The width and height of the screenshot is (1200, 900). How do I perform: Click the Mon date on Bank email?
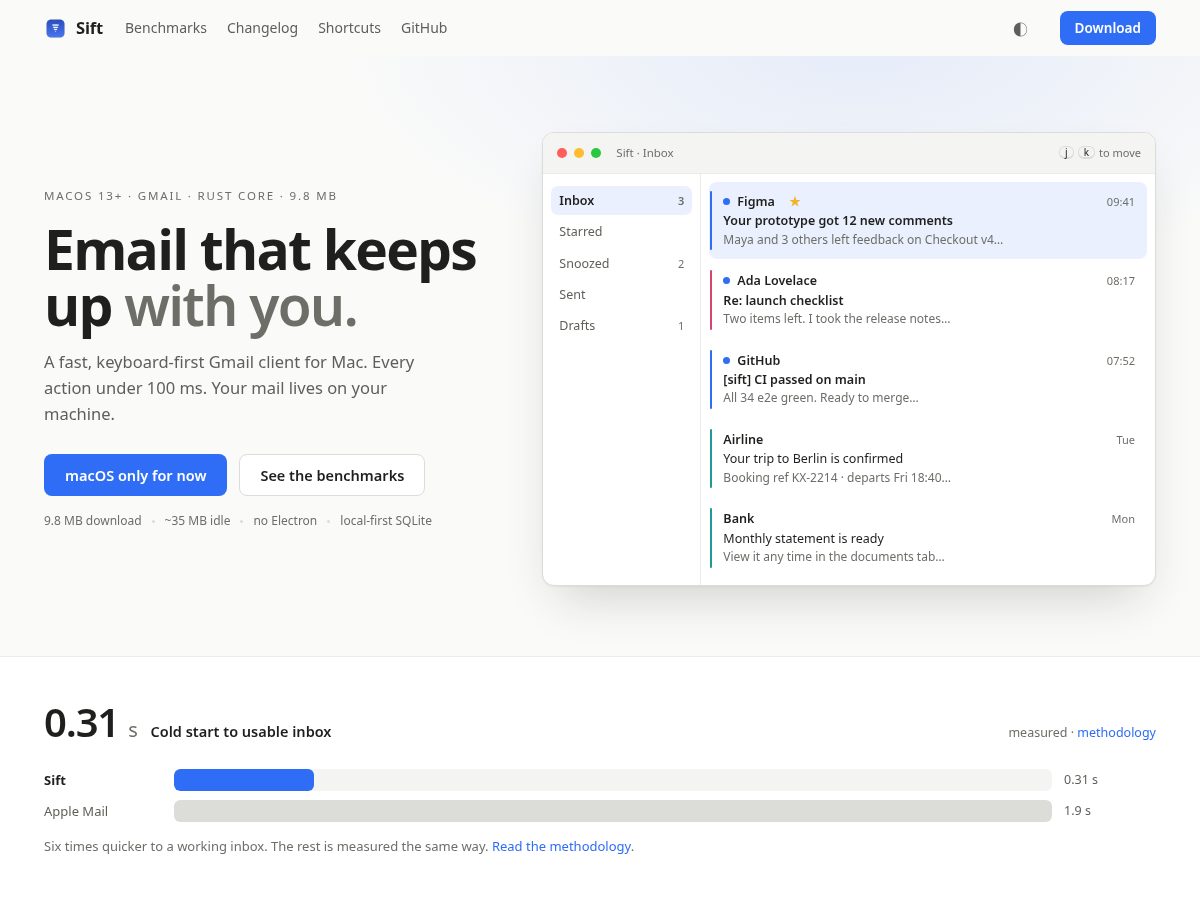click(x=1123, y=519)
